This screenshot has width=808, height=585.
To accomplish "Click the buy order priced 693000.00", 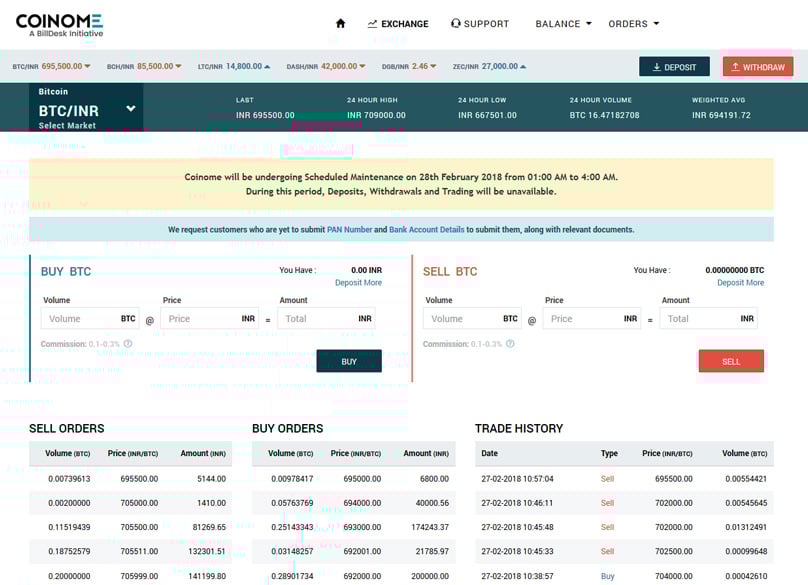I will tap(354, 527).
